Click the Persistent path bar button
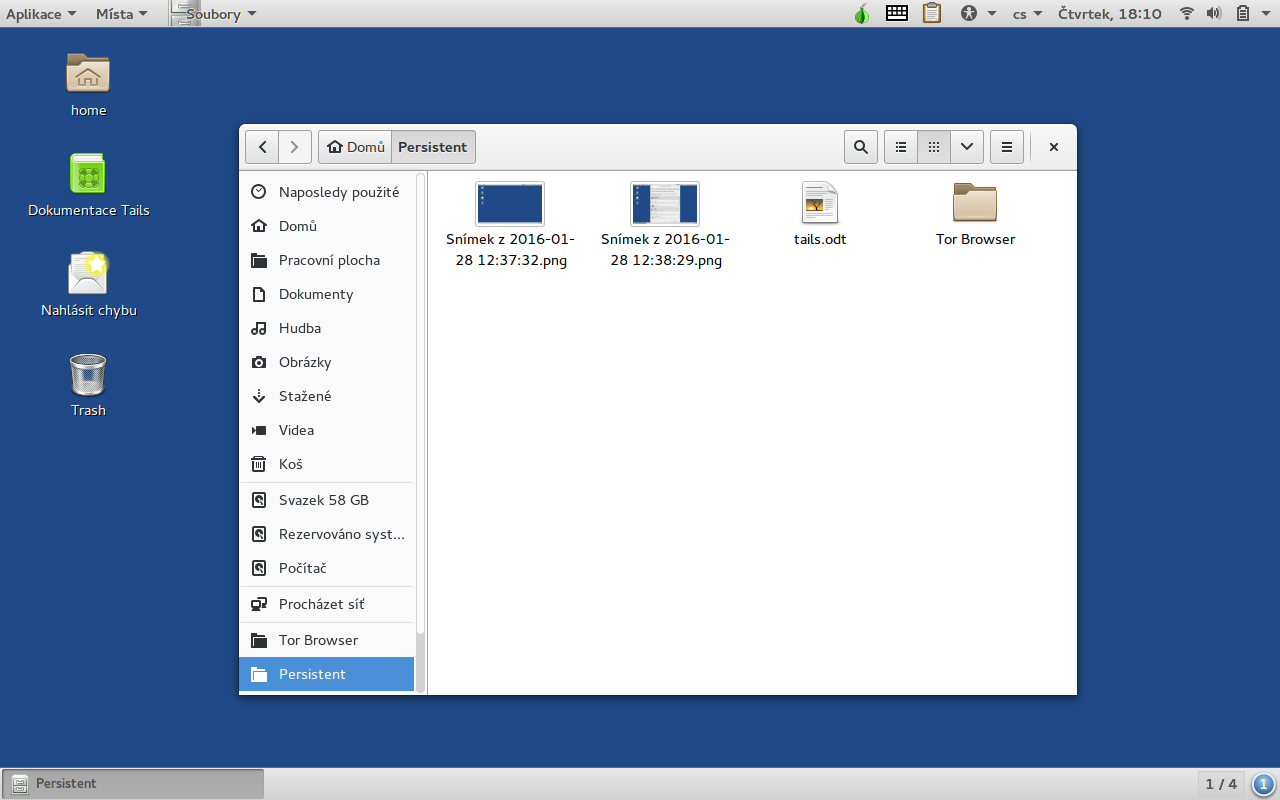Viewport: 1280px width, 800px height. pyautogui.click(x=433, y=147)
